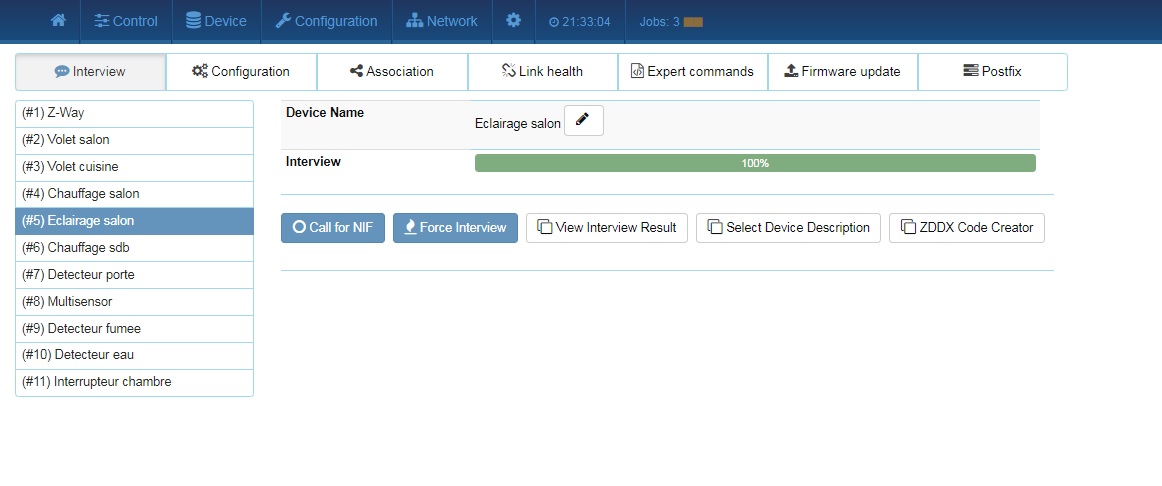1162x486 pixels.
Task: Open the Postfix tab
Action: pos(992,72)
